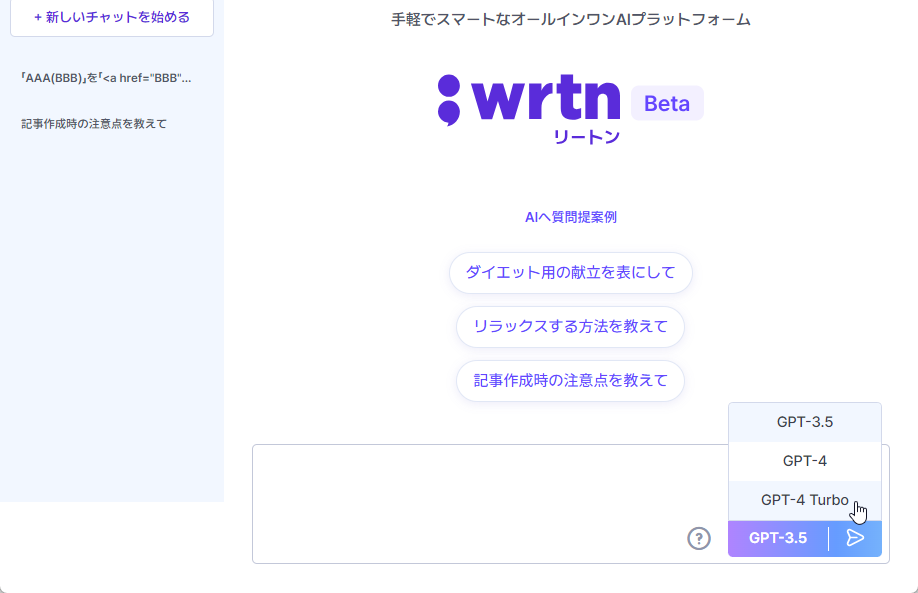Select GPT-4 from the model list
Screen dimensions: 918x593
pos(804,461)
